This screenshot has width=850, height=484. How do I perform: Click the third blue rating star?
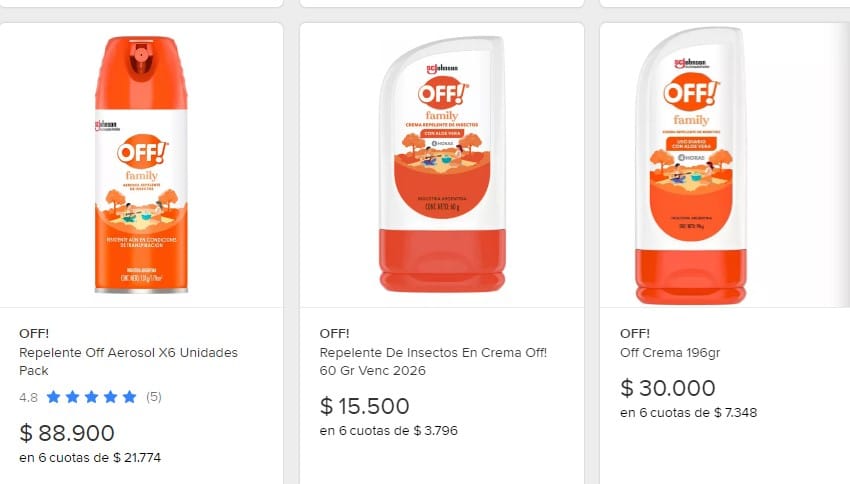pos(91,397)
